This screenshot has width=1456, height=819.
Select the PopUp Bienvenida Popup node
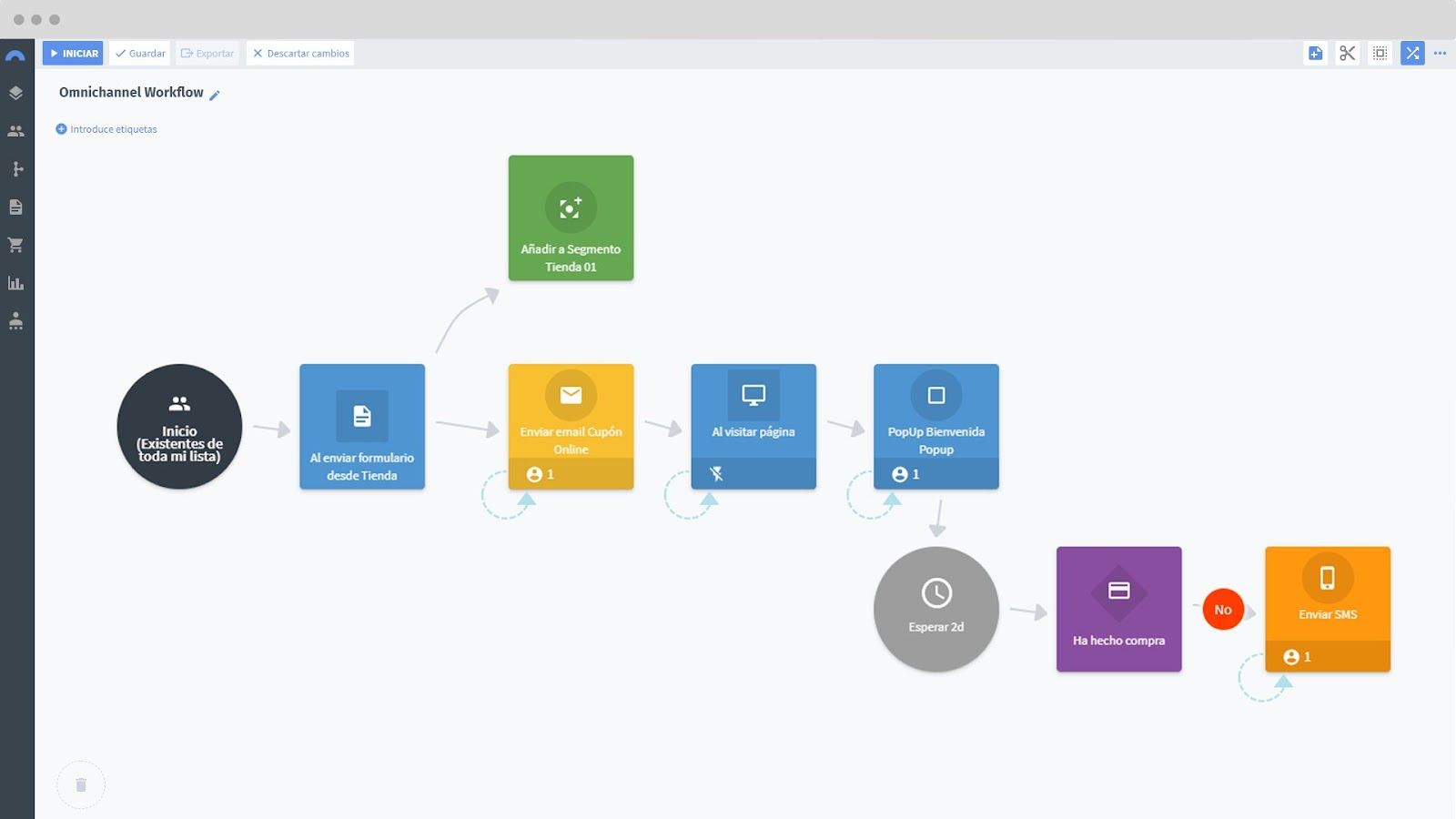[936, 427]
